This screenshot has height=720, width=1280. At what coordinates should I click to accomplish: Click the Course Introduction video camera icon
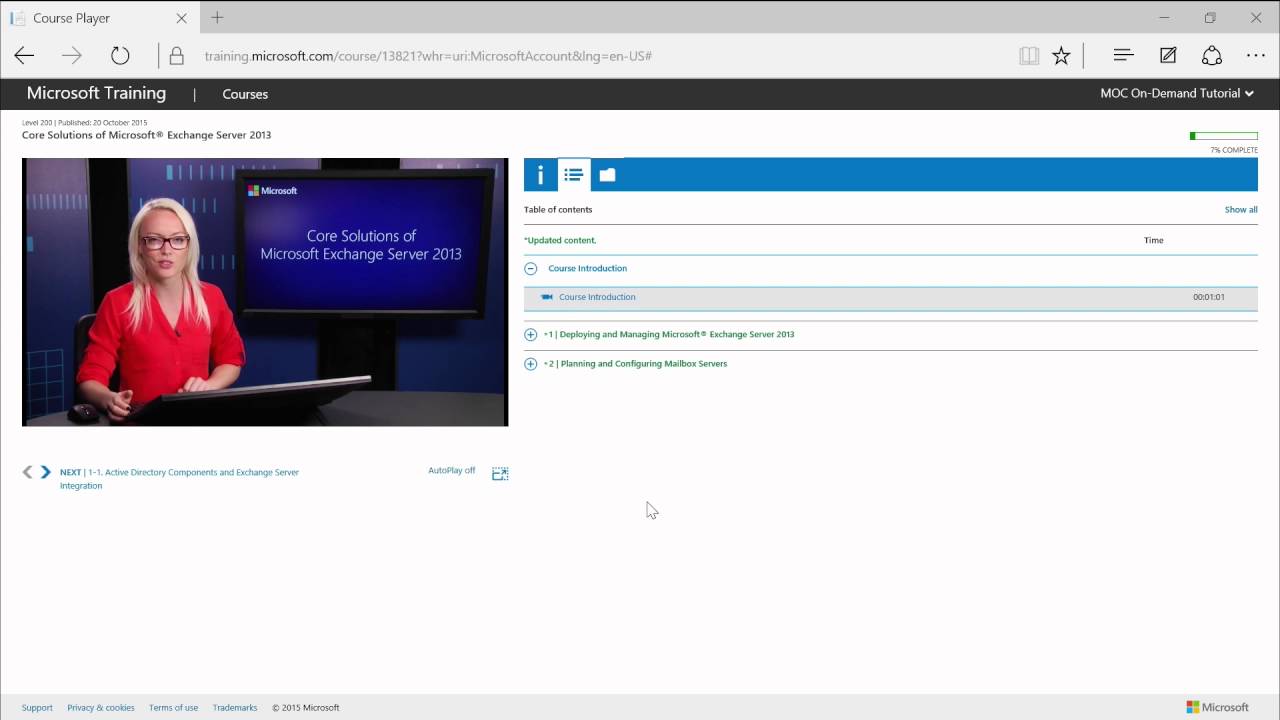(x=547, y=297)
